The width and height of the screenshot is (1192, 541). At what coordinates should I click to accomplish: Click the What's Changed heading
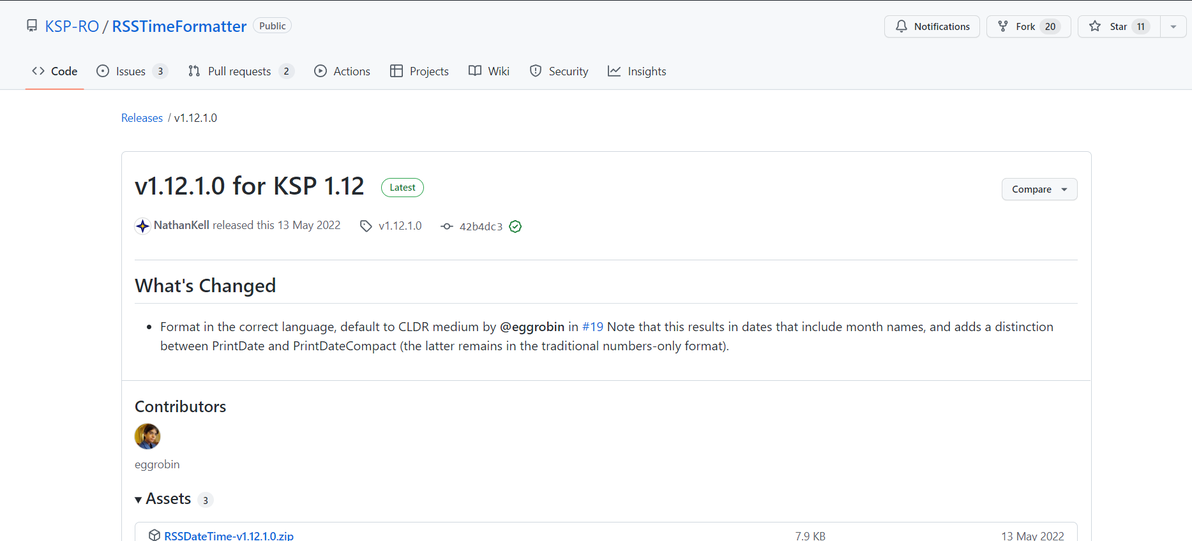click(x=205, y=286)
